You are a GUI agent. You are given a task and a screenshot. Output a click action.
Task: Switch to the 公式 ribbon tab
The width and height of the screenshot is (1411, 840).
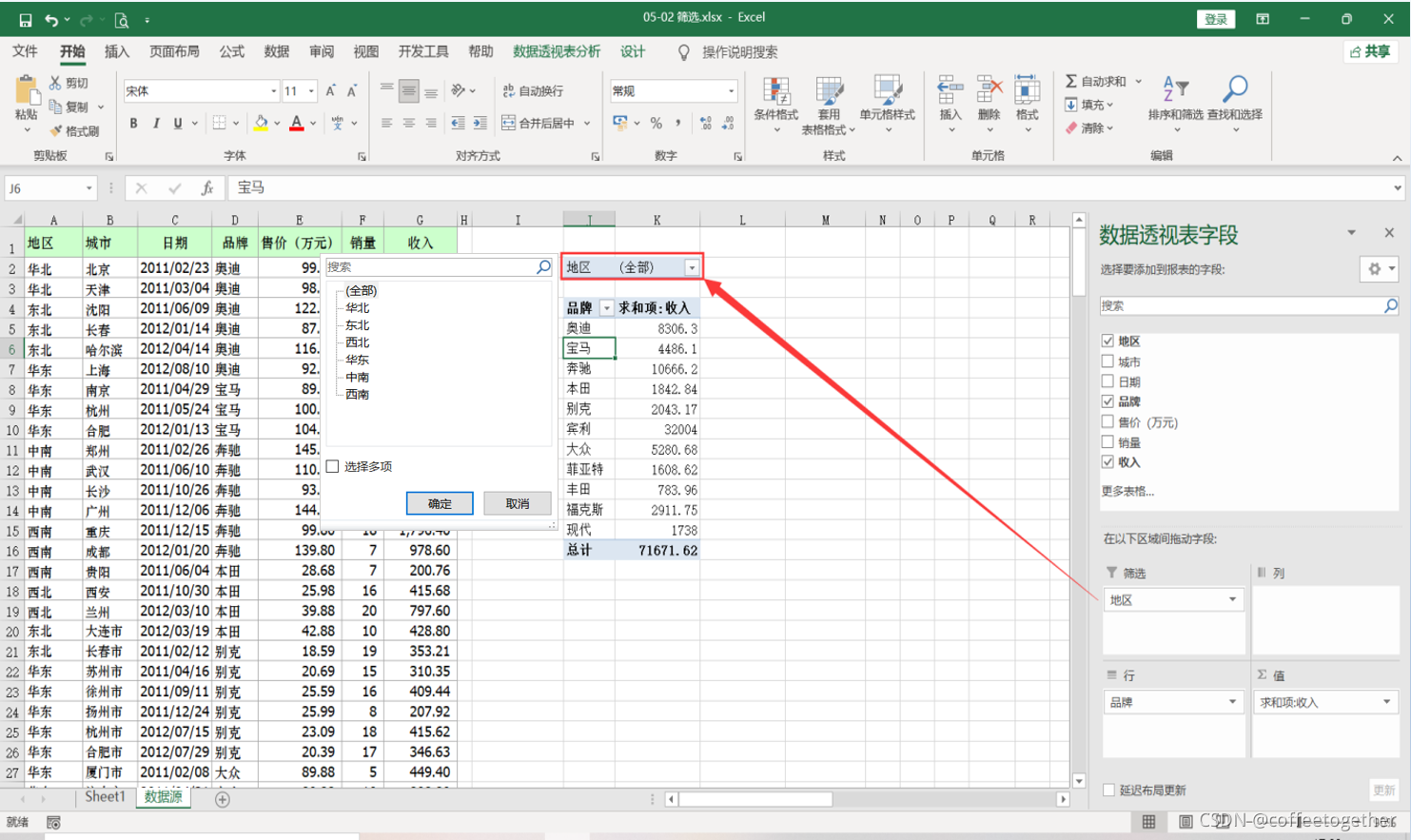click(232, 51)
